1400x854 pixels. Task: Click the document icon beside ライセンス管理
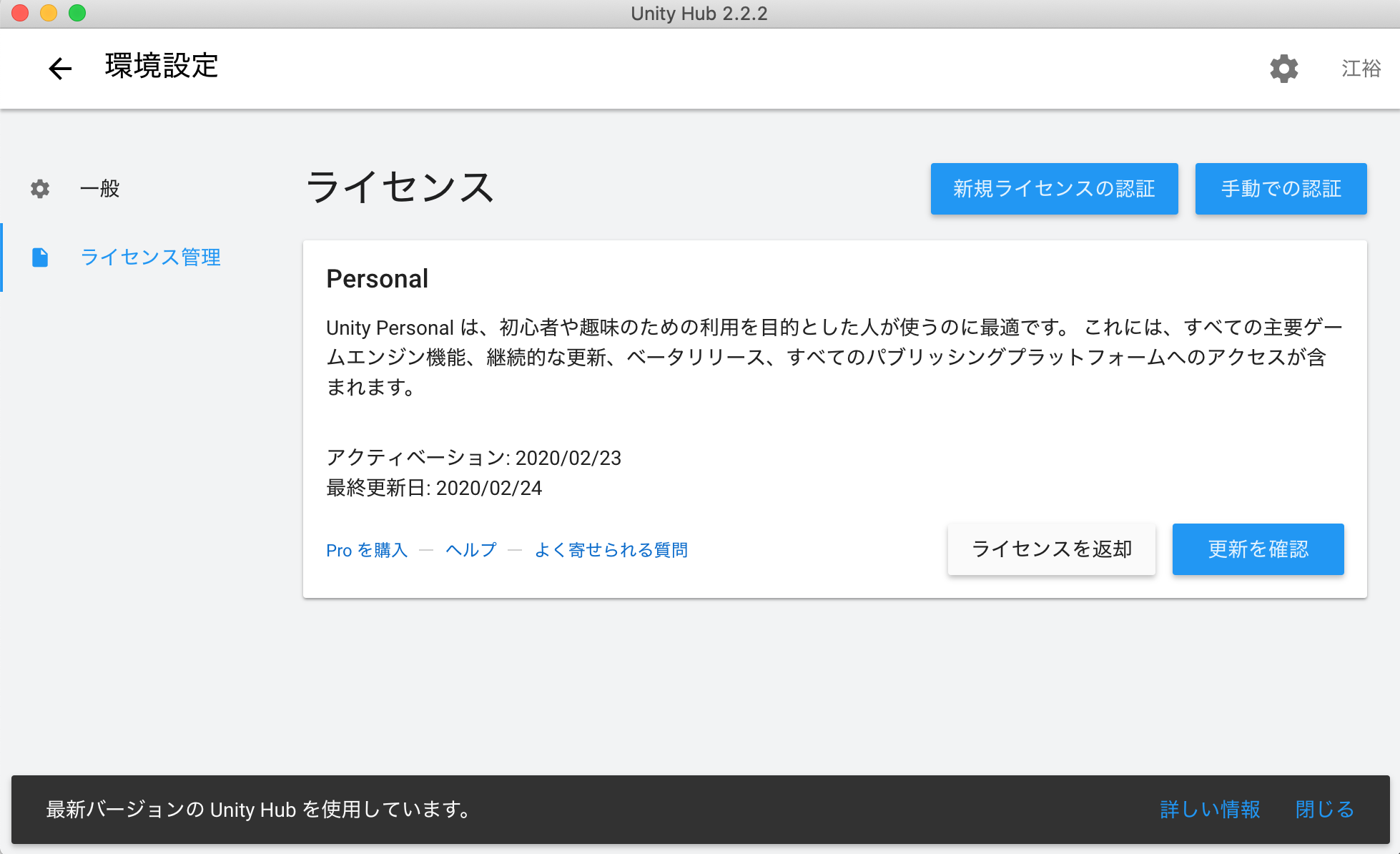pyautogui.click(x=40, y=257)
